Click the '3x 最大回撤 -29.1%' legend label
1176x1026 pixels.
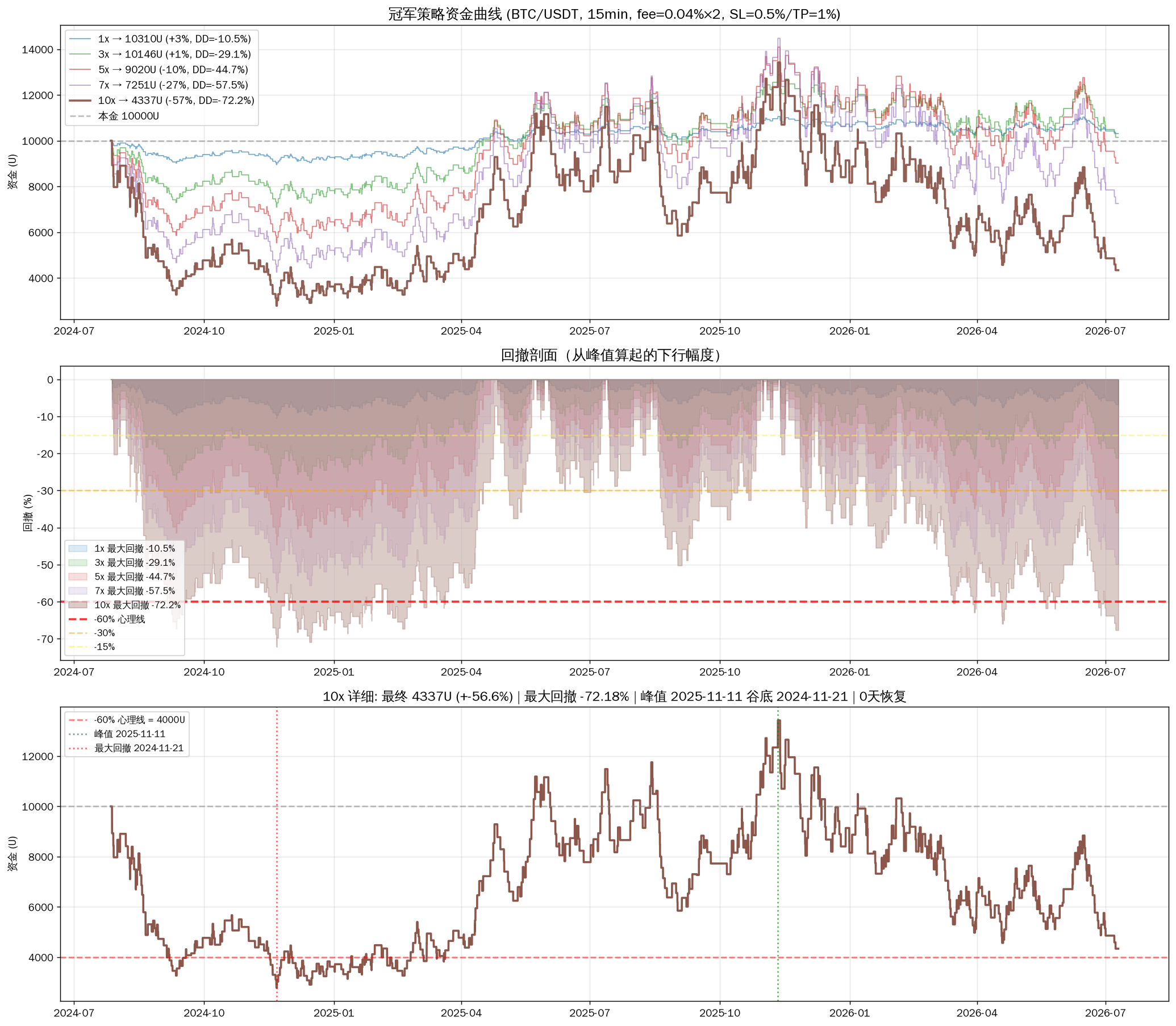135,563
